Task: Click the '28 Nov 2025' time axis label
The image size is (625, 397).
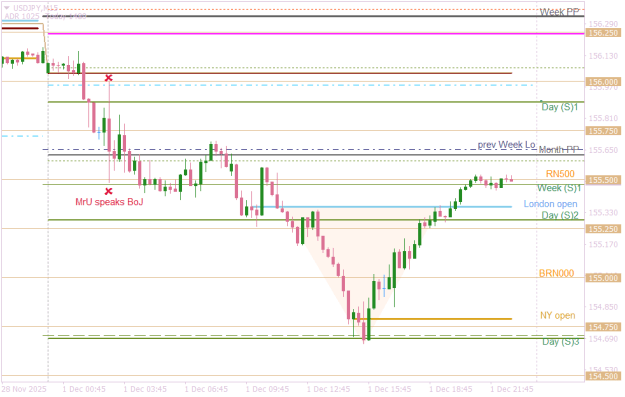Action: 24,389
